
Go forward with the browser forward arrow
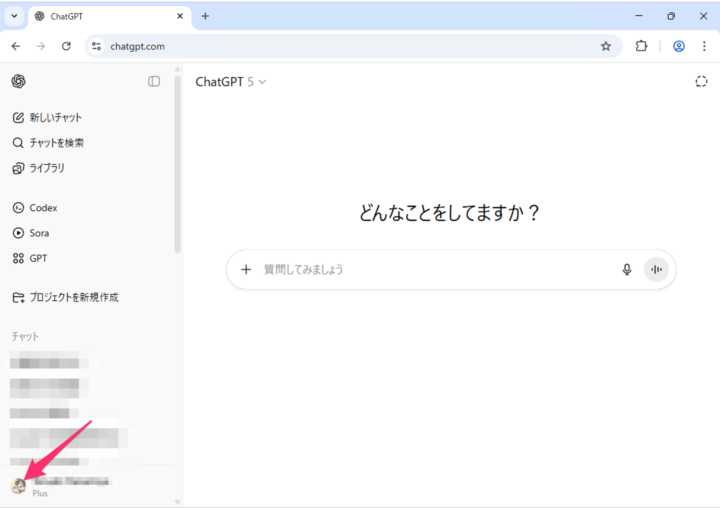[41, 46]
